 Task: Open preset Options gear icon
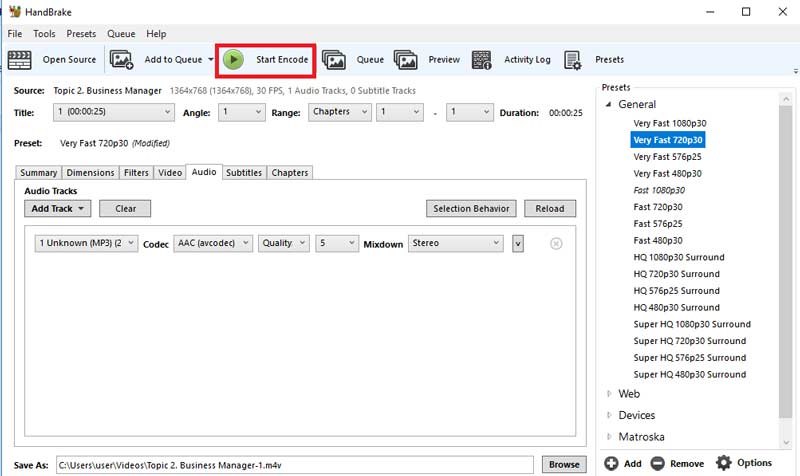[723, 463]
